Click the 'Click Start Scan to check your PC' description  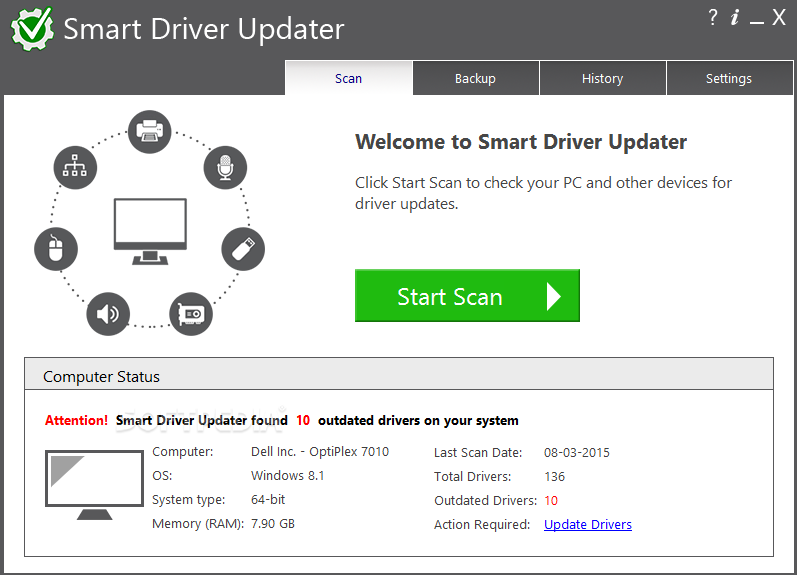tap(543, 193)
